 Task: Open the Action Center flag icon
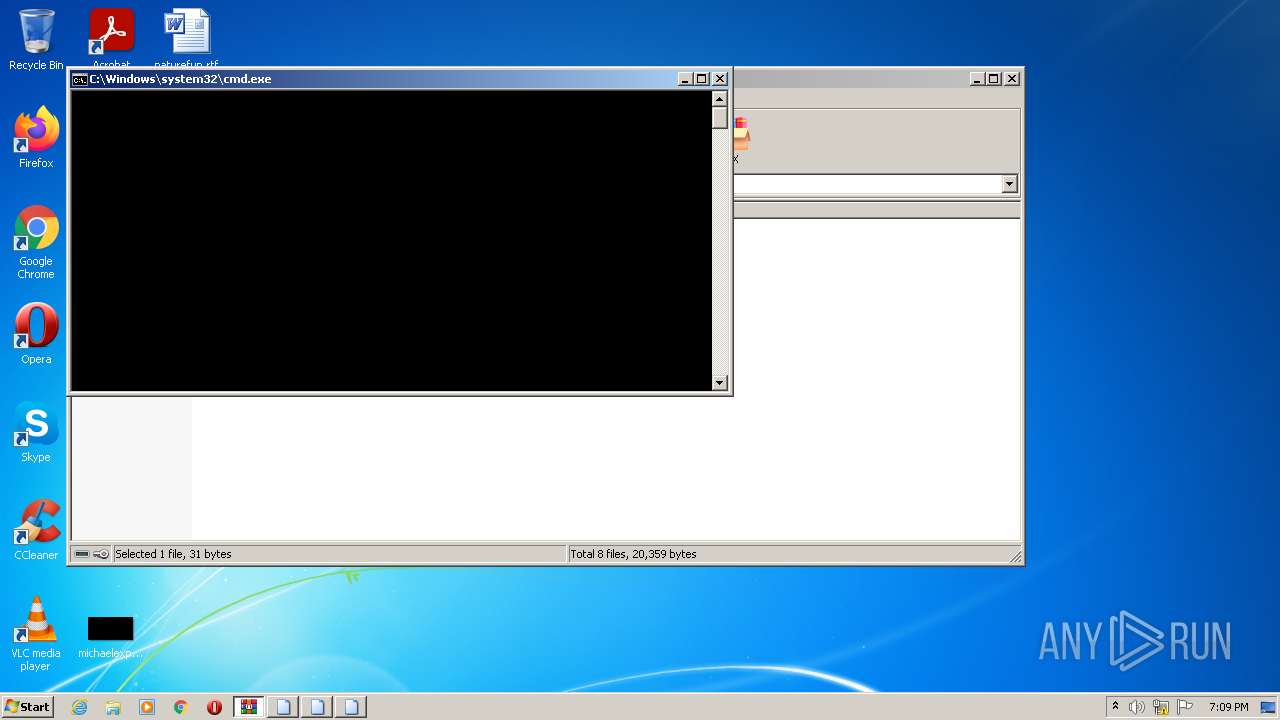point(1185,707)
